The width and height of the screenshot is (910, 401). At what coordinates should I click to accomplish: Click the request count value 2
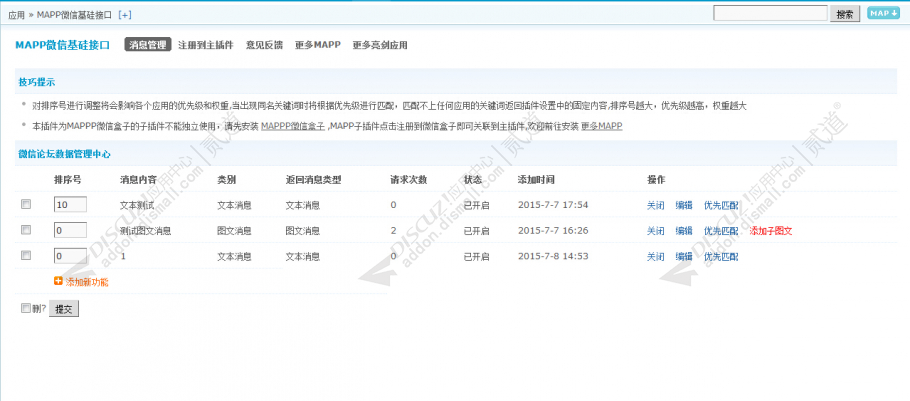click(393, 230)
